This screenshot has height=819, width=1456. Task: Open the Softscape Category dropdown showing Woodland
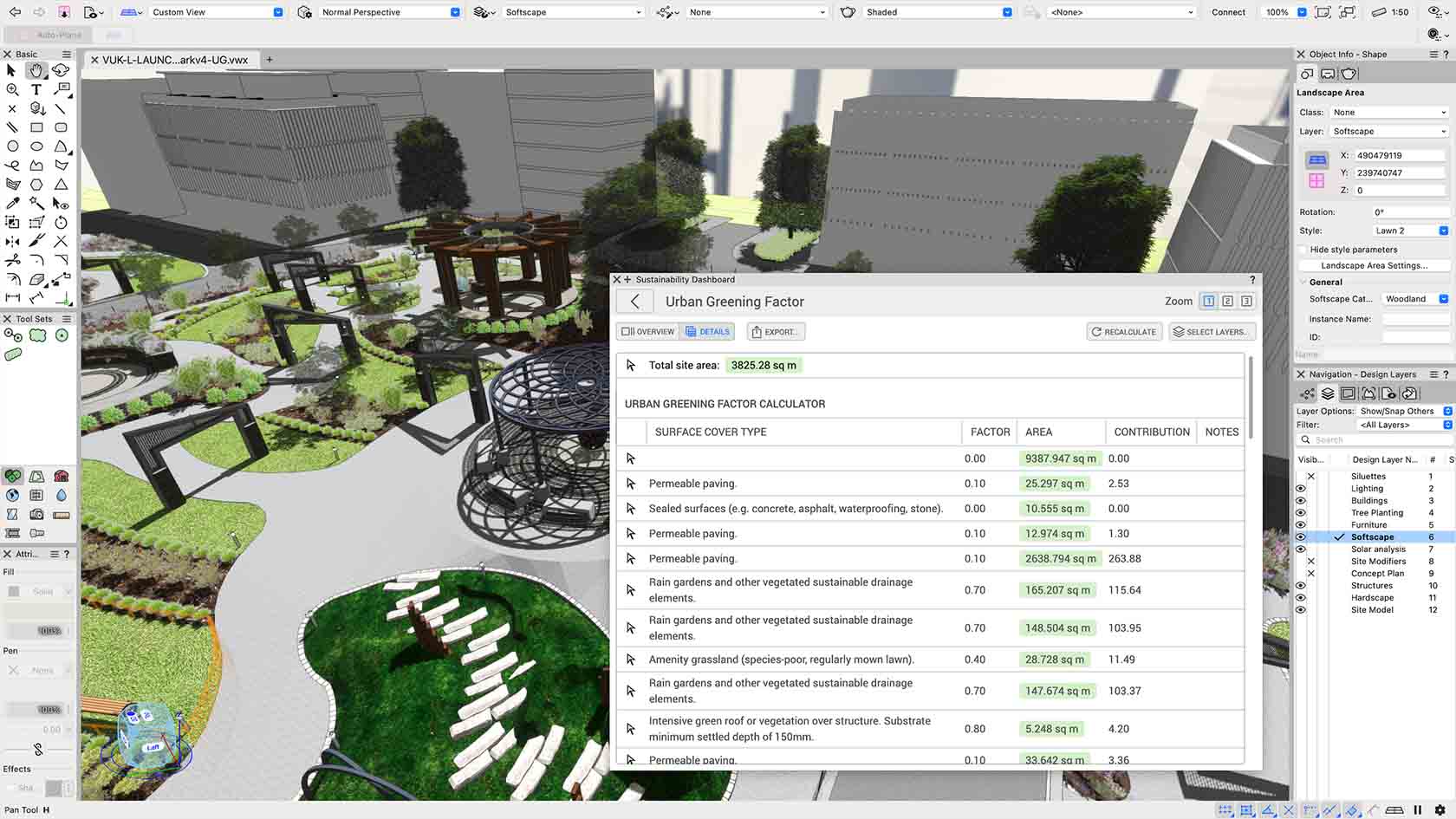point(1414,299)
